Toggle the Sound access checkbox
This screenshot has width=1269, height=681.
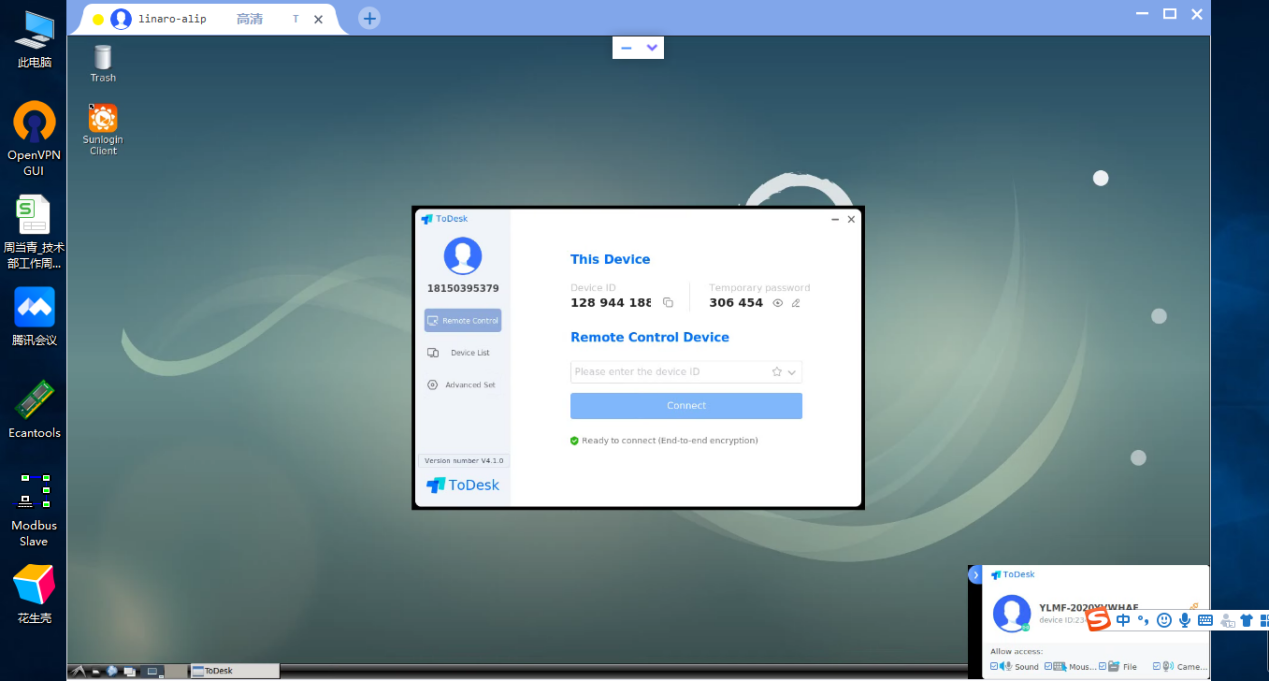pyautogui.click(x=994, y=666)
